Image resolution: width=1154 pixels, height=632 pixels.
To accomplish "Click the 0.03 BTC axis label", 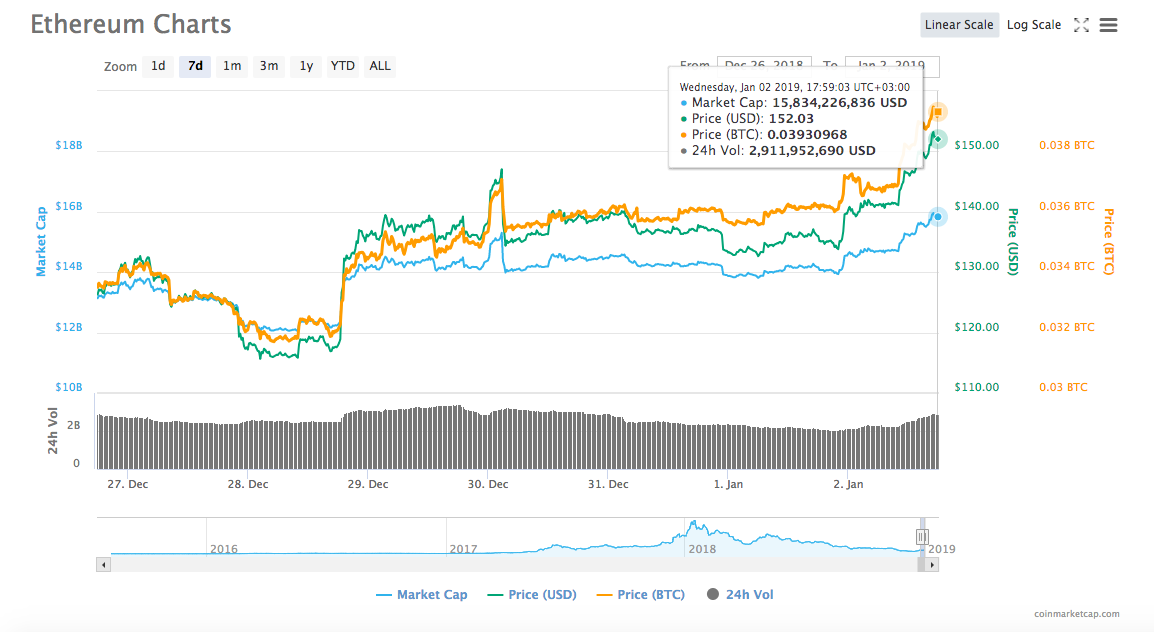I will pyautogui.click(x=1063, y=387).
